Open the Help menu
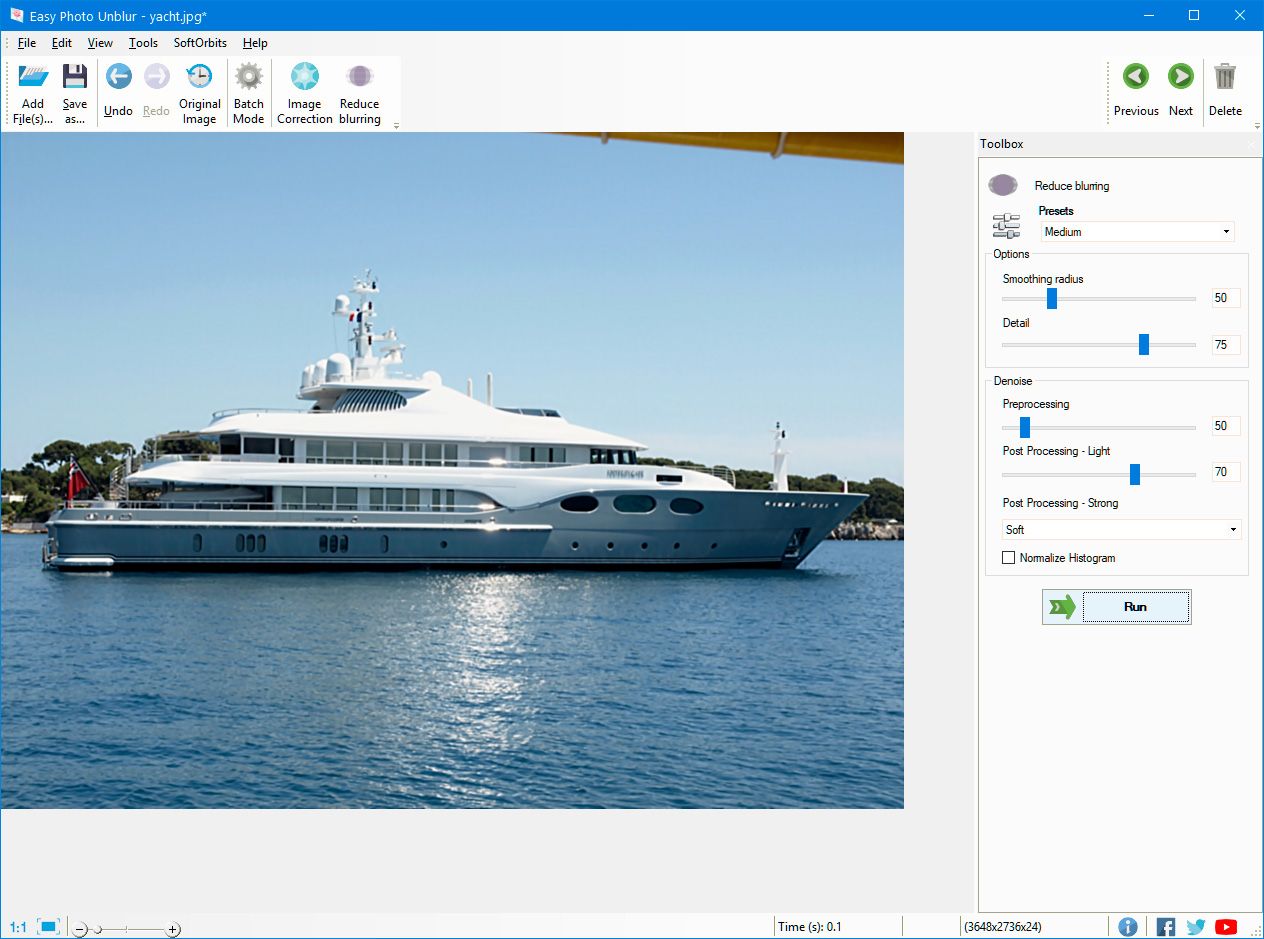Viewport: 1264px width, 939px height. click(255, 43)
